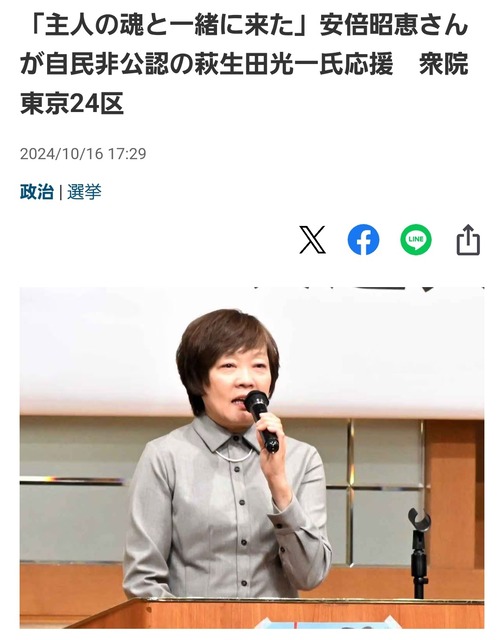Open the 選挙 category link
Image resolution: width=504 pixels, height=640 pixels.
pyautogui.click(x=84, y=192)
